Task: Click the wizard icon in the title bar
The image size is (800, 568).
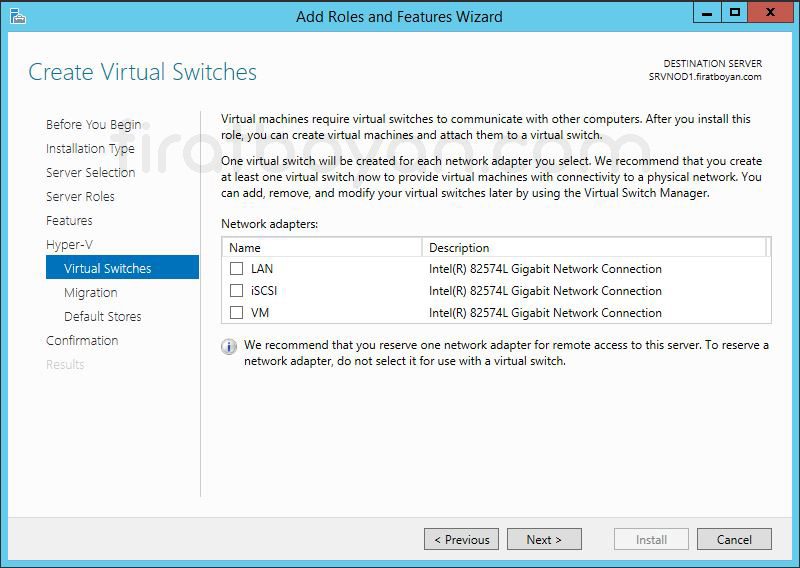Action: click(x=17, y=16)
